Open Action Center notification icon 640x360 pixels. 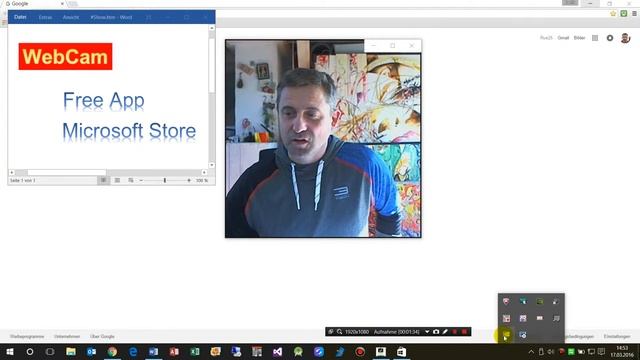coord(602,352)
